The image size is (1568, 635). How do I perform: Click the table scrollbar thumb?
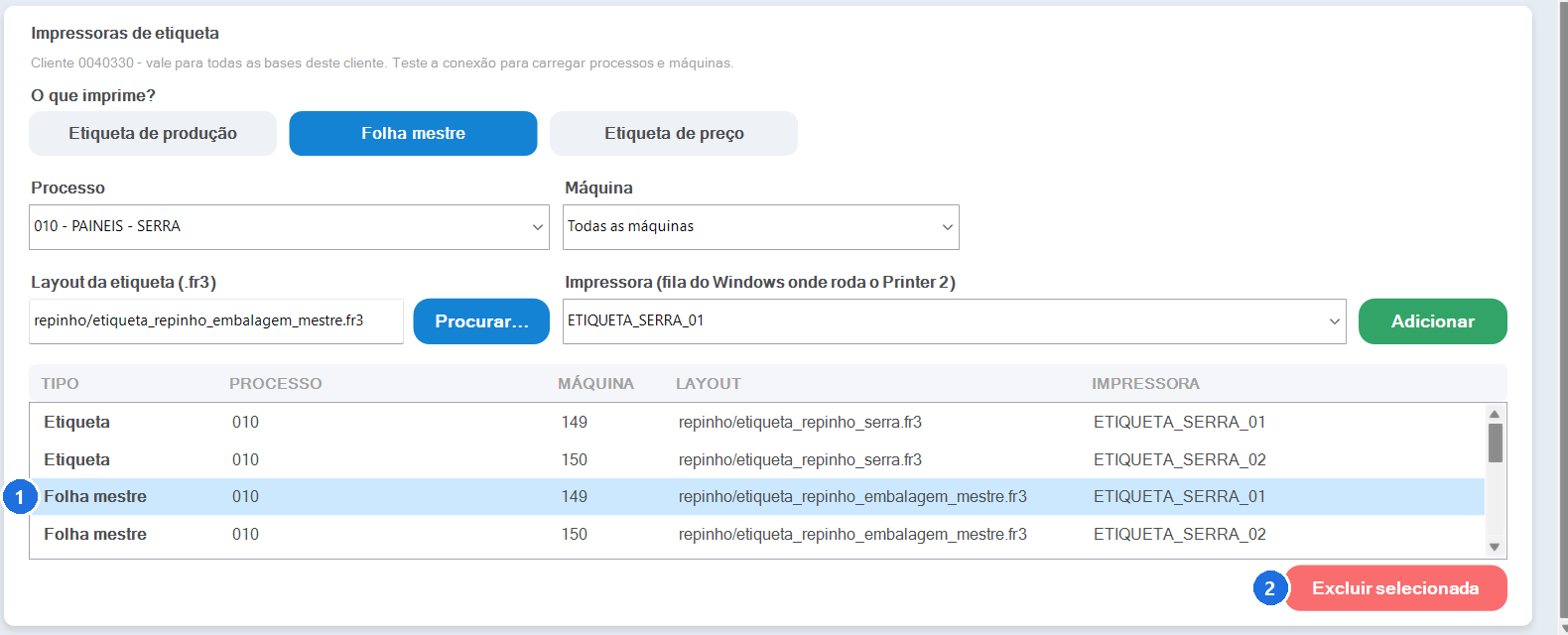[x=1495, y=444]
